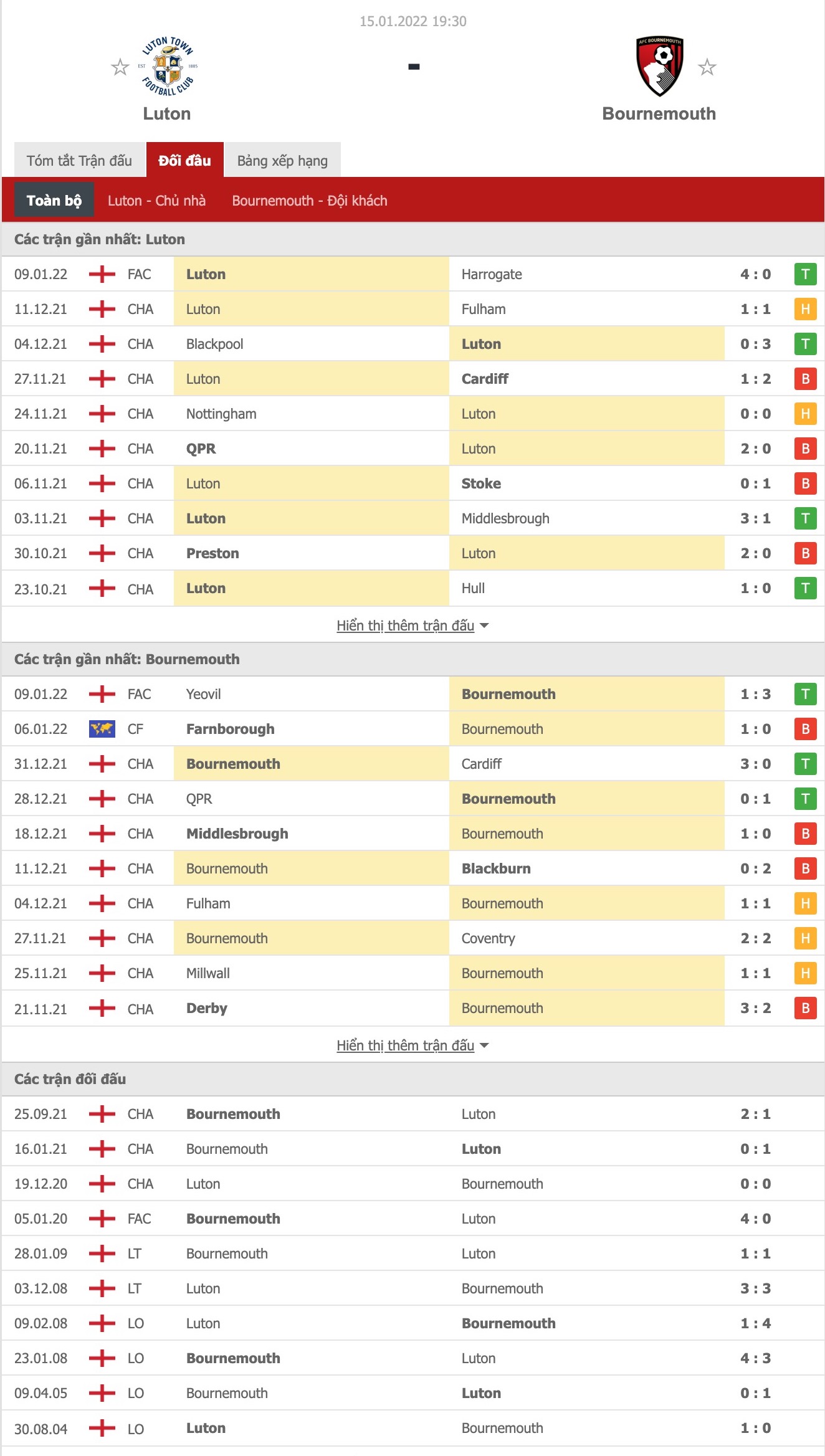Click the date 16.01.21 in head-to-head list
The image size is (825, 1456).
click(41, 1149)
